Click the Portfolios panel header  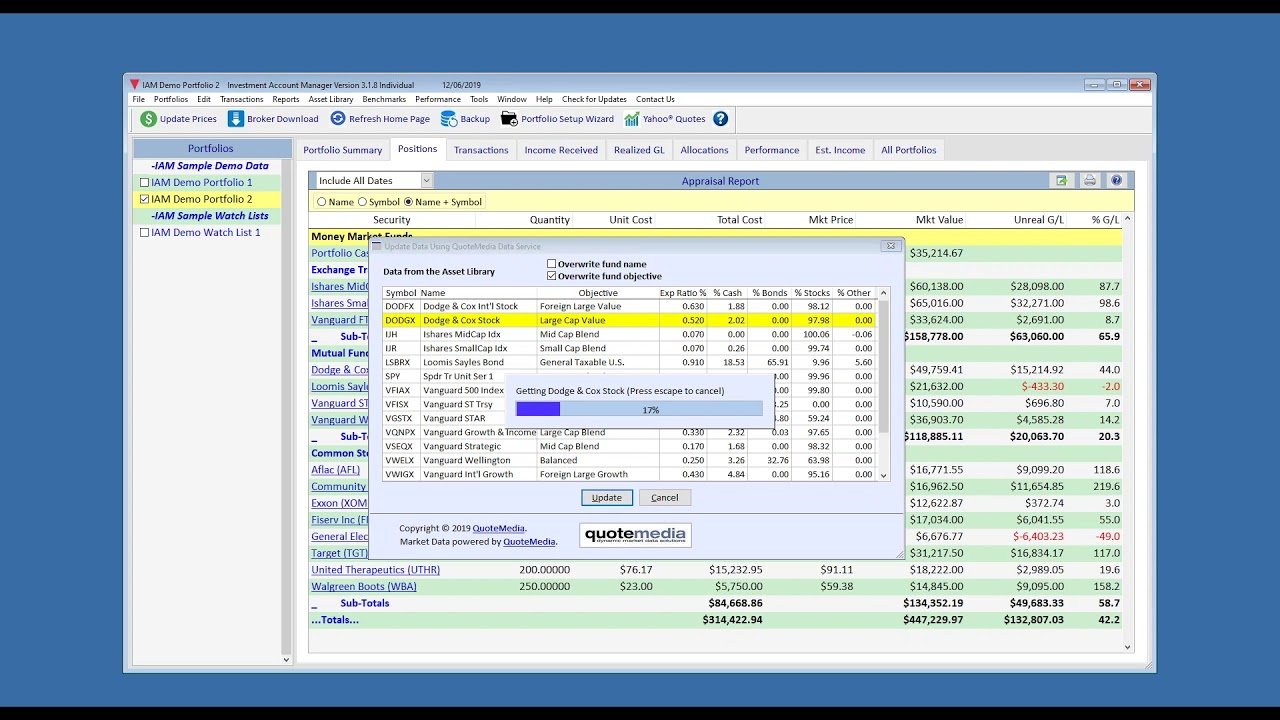tap(210, 148)
